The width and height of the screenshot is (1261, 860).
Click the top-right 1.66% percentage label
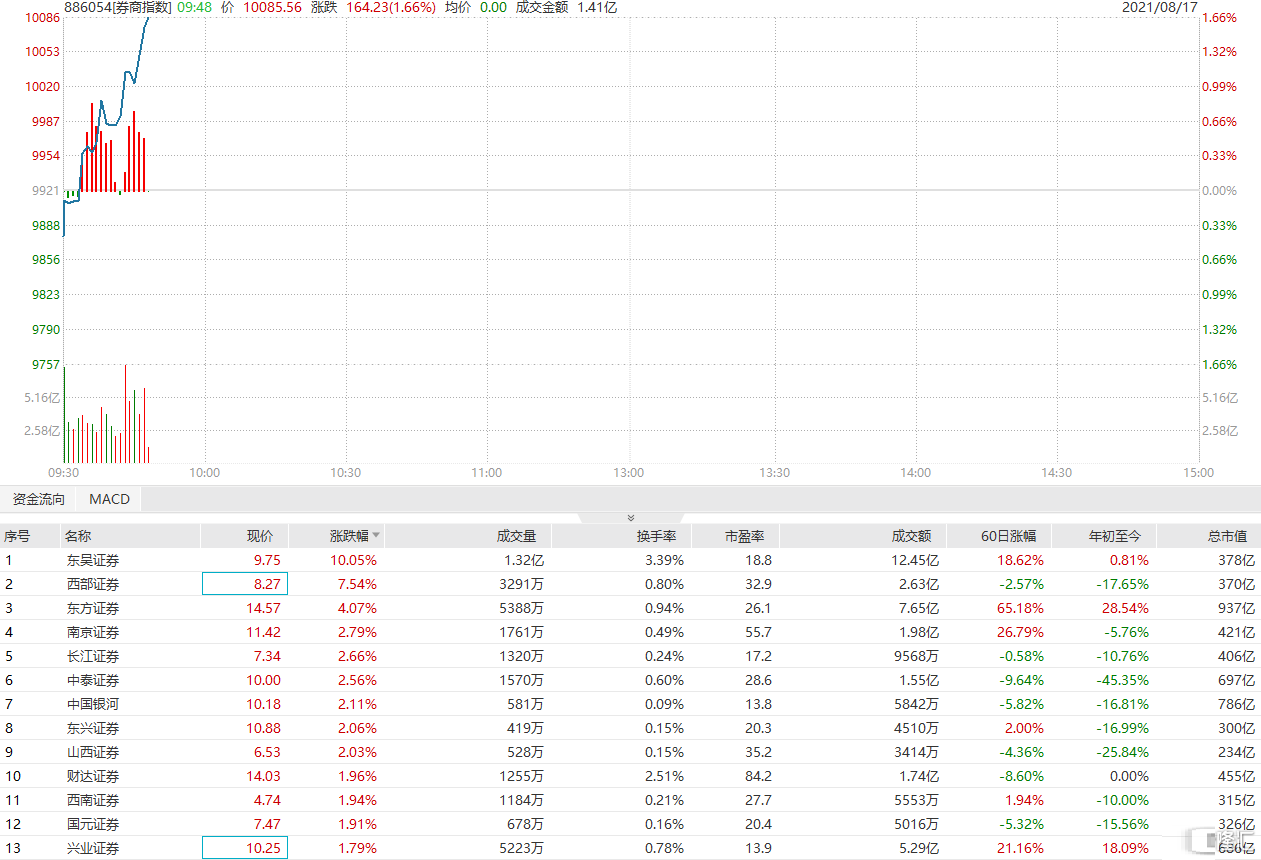1219,18
